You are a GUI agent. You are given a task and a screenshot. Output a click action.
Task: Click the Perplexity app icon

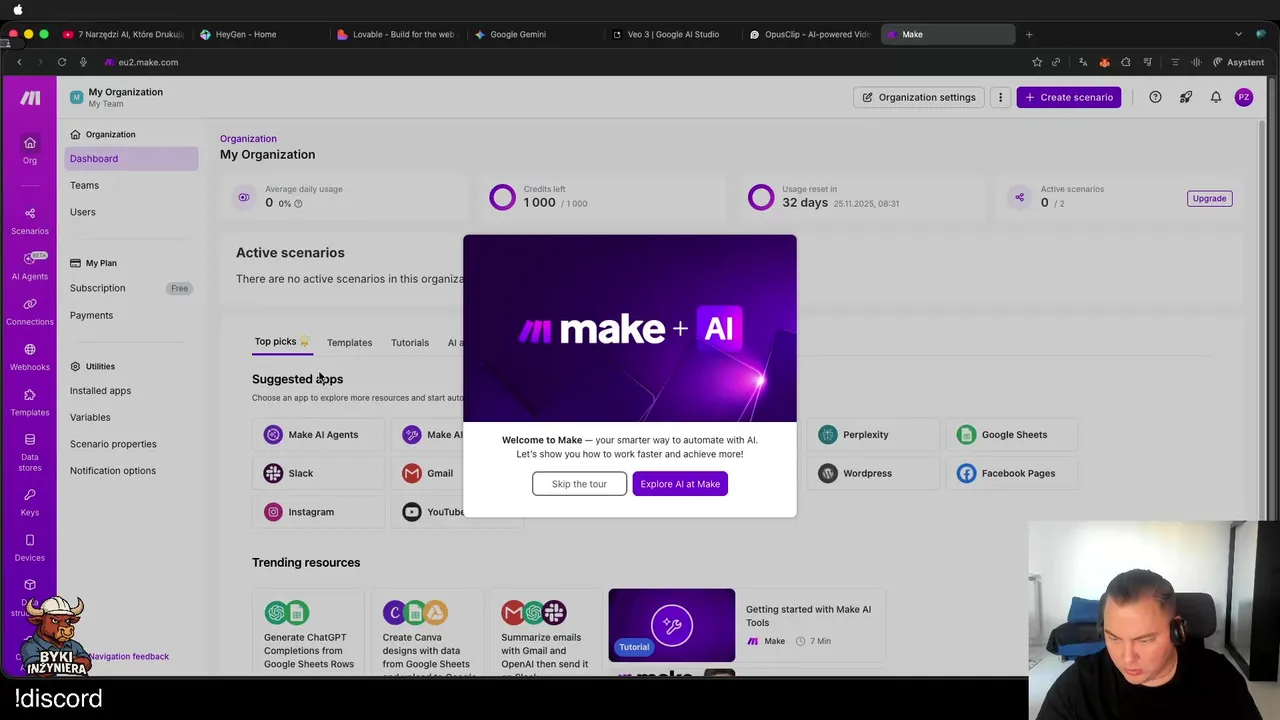pos(827,434)
